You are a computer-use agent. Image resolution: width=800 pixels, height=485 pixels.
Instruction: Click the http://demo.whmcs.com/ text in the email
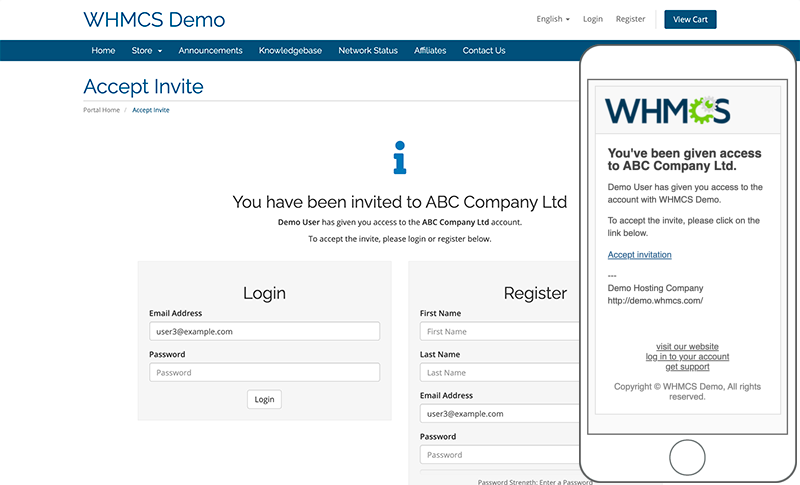[655, 300]
